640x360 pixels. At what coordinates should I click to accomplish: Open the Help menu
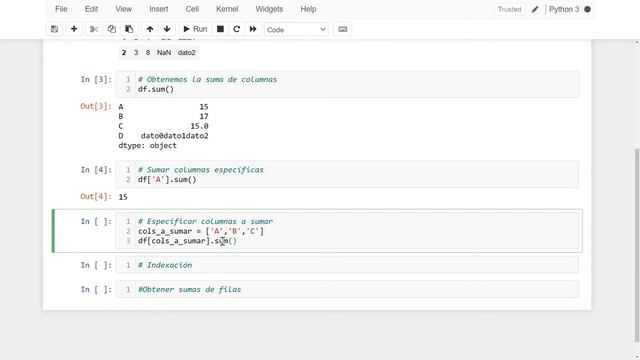point(308,9)
